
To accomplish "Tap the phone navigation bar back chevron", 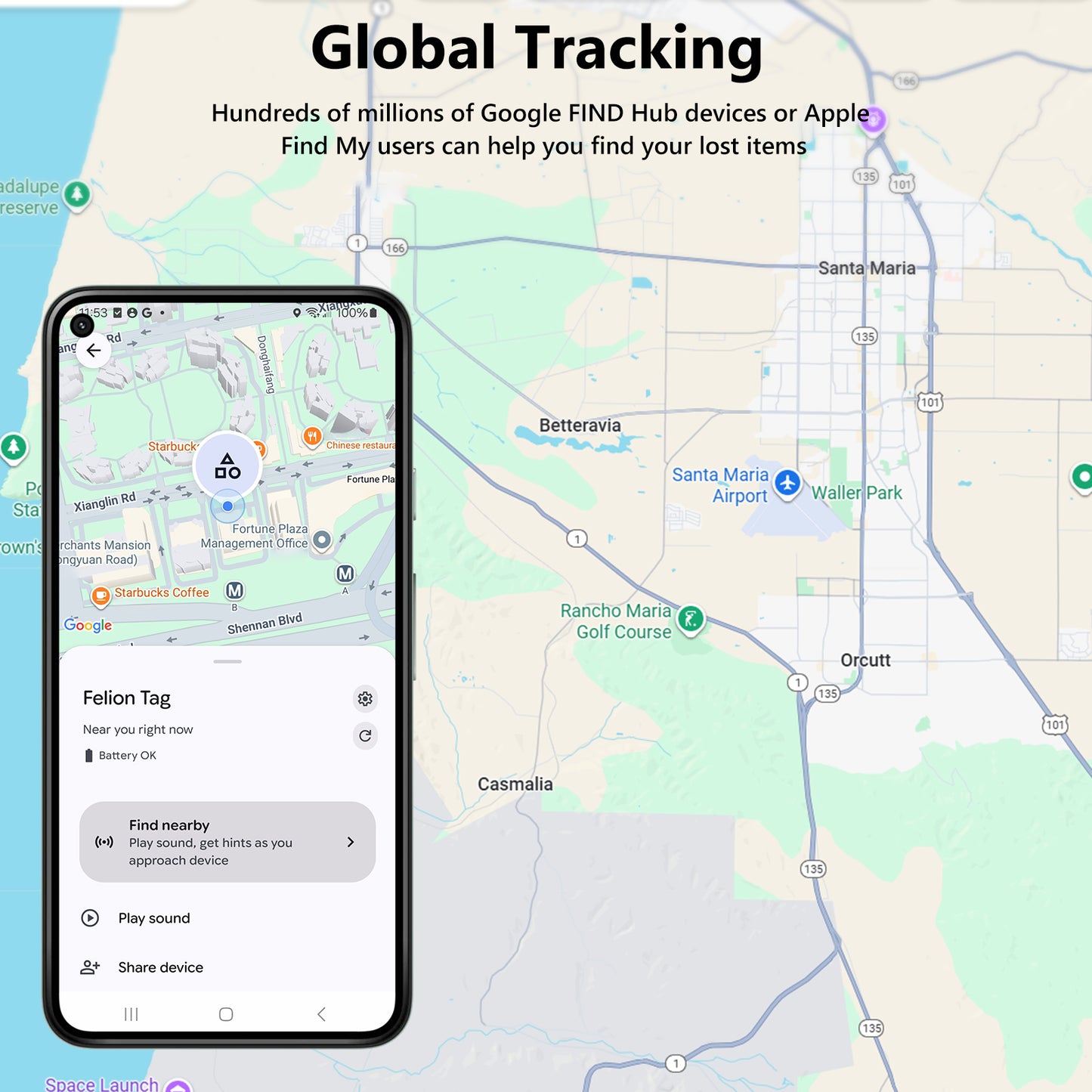I will pyautogui.click(x=321, y=1014).
